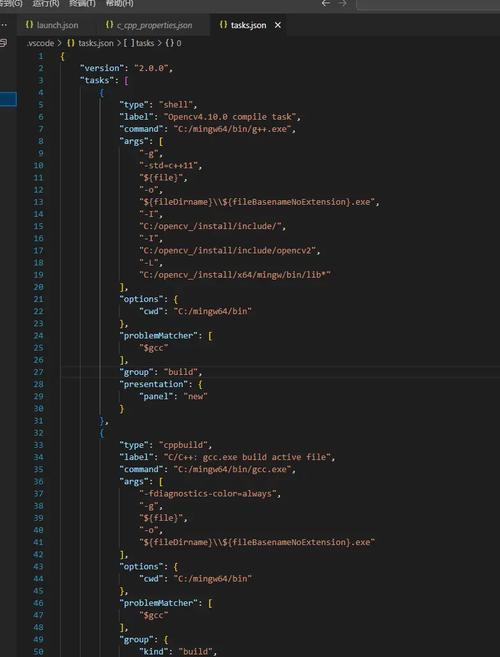Viewport: 500px width, 657px height.
Task: Click the "kind" key on line 50
Action: (x=154, y=652)
